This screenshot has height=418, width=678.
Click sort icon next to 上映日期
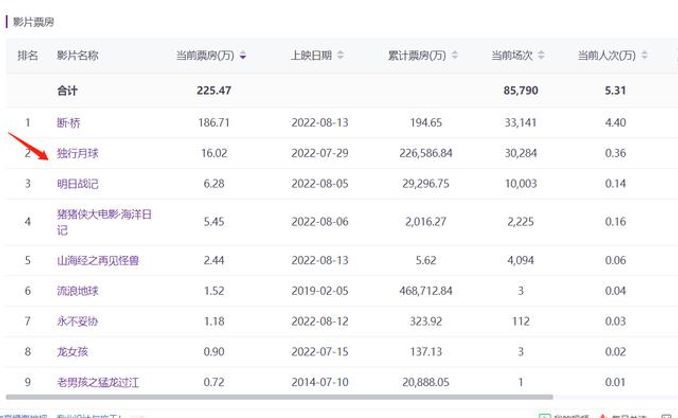click(x=341, y=56)
